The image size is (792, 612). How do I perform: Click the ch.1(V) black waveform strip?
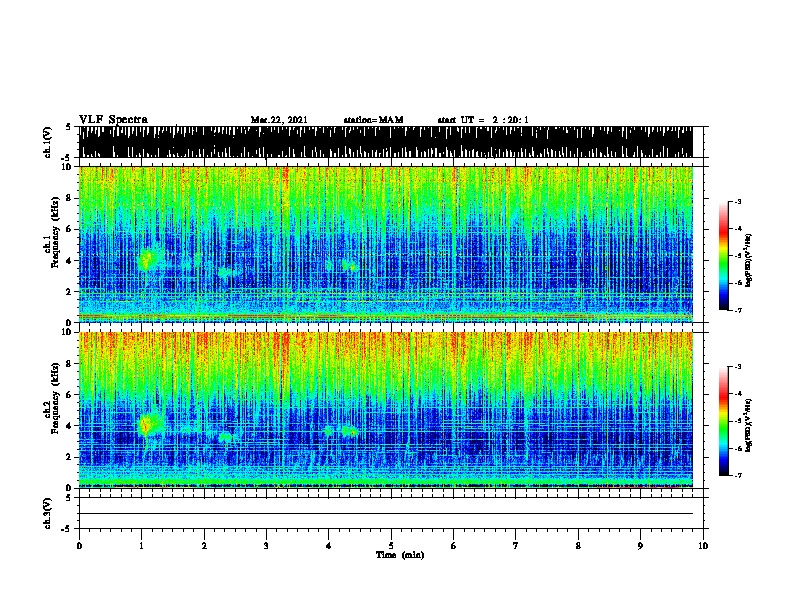click(x=385, y=142)
